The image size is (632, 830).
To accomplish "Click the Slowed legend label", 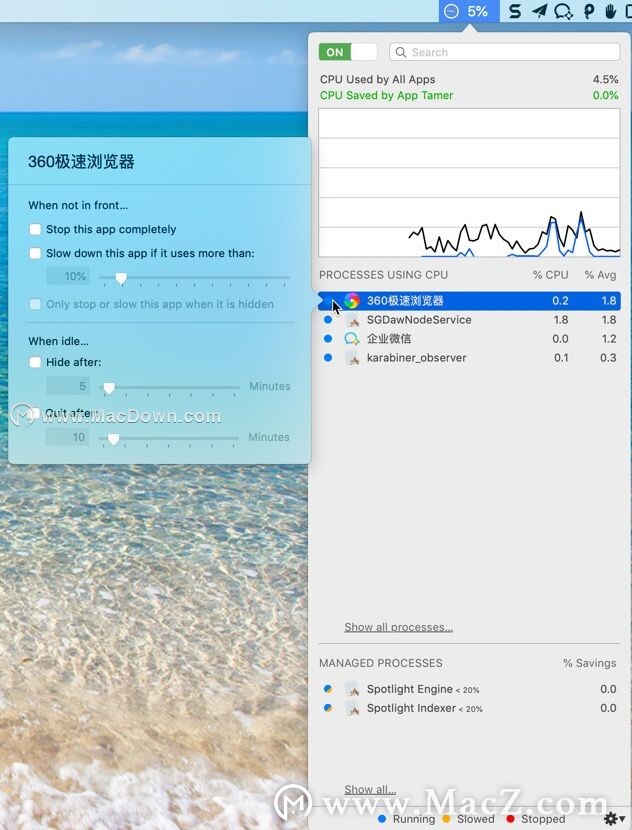I will (x=476, y=819).
